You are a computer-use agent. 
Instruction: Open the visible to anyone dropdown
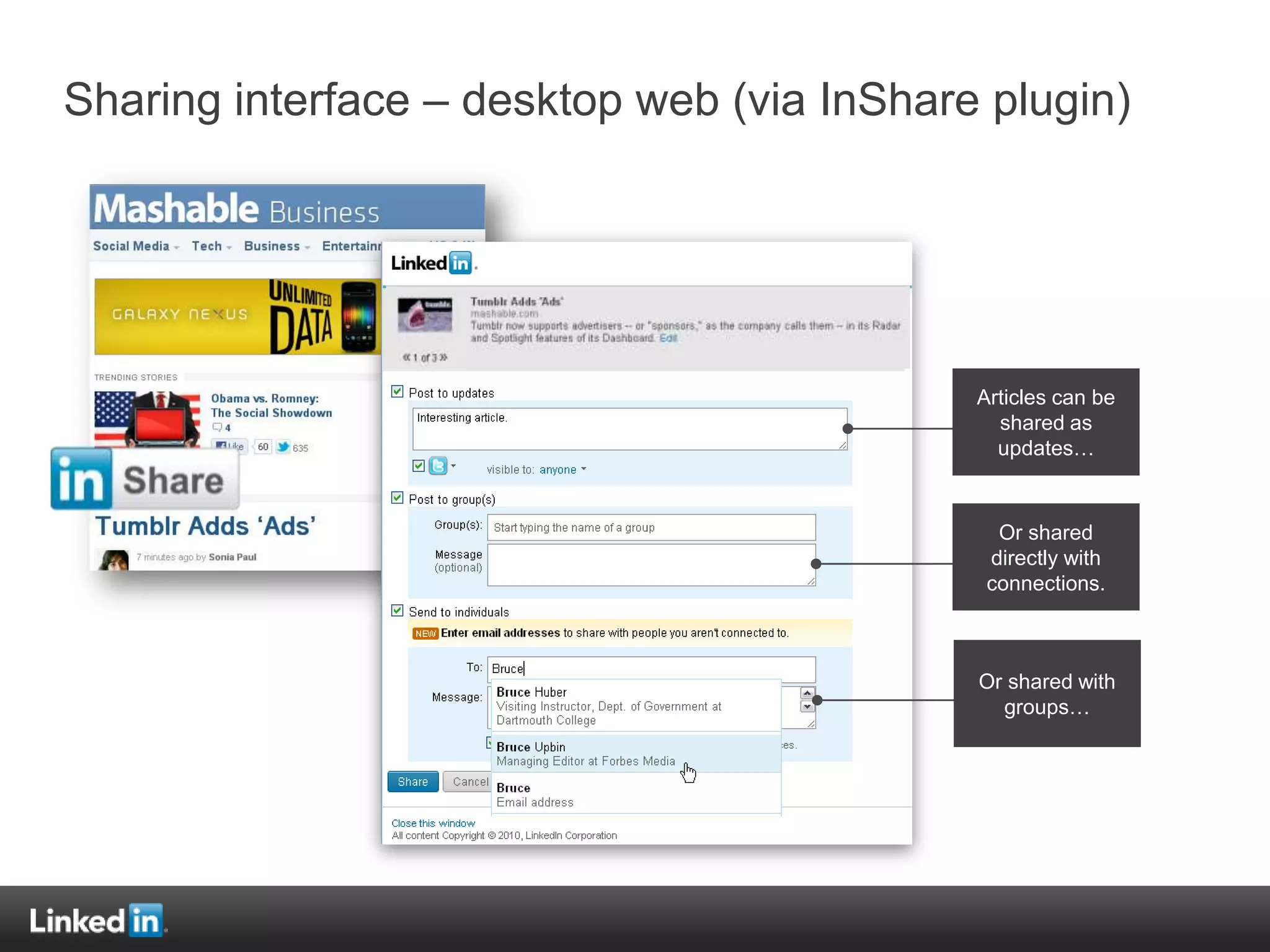pyautogui.click(x=562, y=470)
